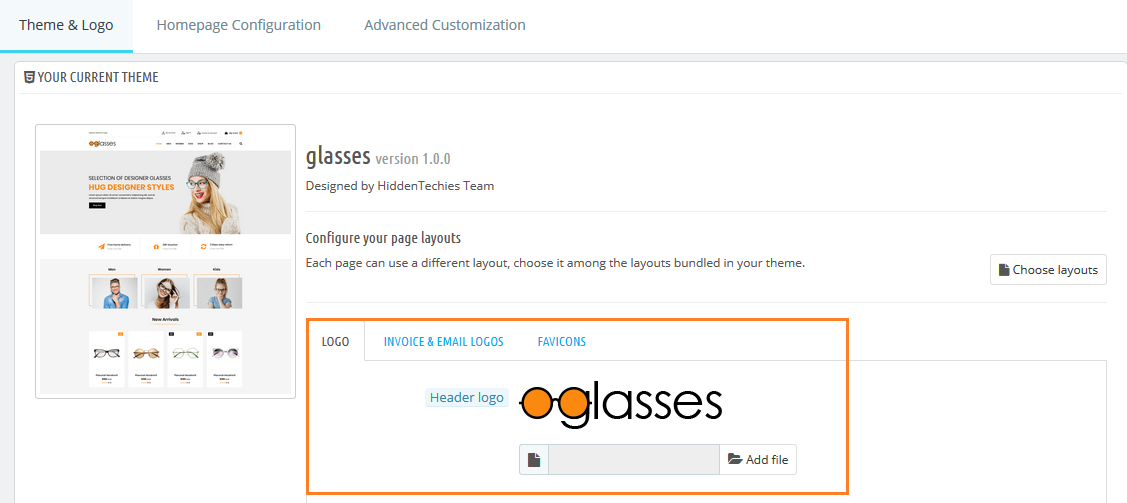Click 'Designed by HiddenTechies Team' text
The image size is (1127, 503).
(x=400, y=186)
